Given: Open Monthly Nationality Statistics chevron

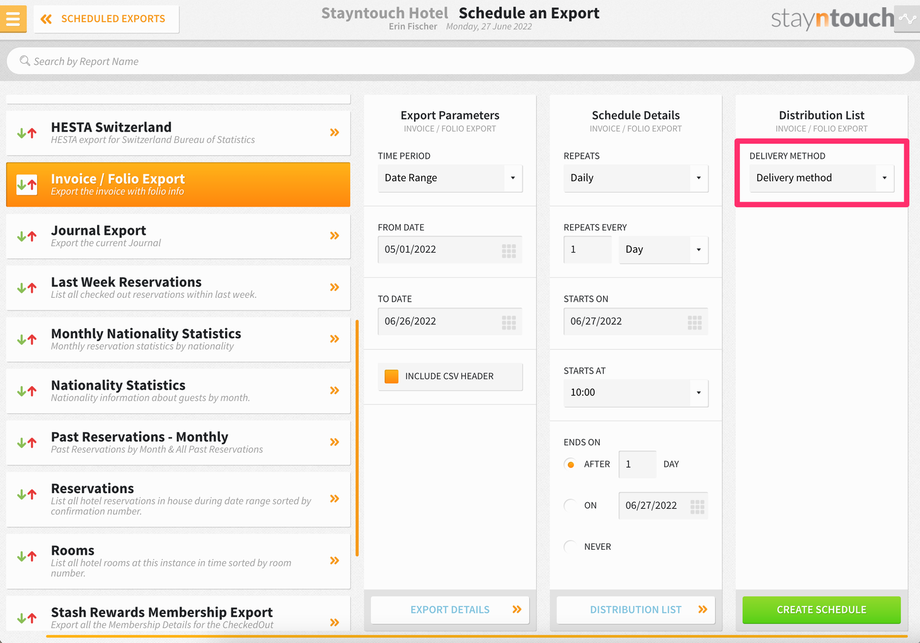Looking at the screenshot, I should tap(334, 339).
